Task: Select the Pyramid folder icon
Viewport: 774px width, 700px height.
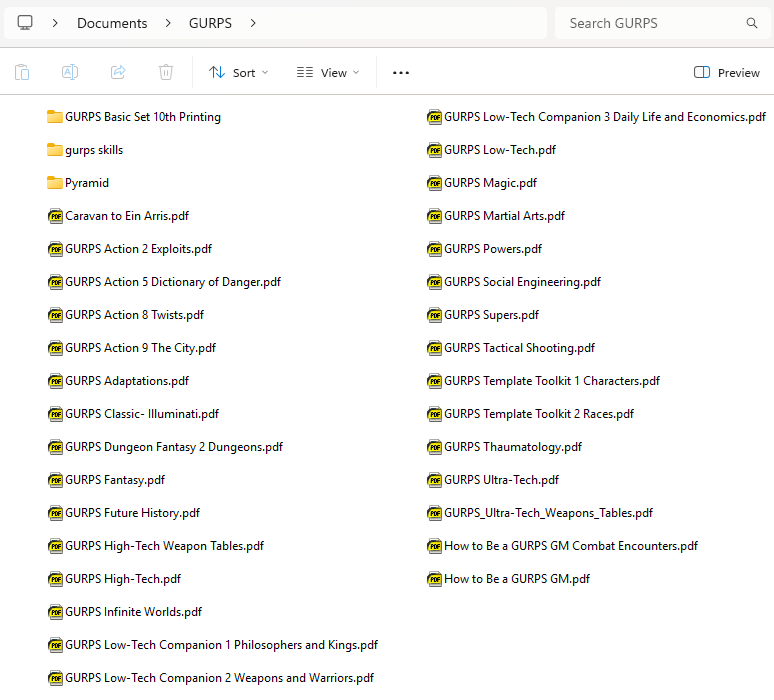Action: coord(55,183)
